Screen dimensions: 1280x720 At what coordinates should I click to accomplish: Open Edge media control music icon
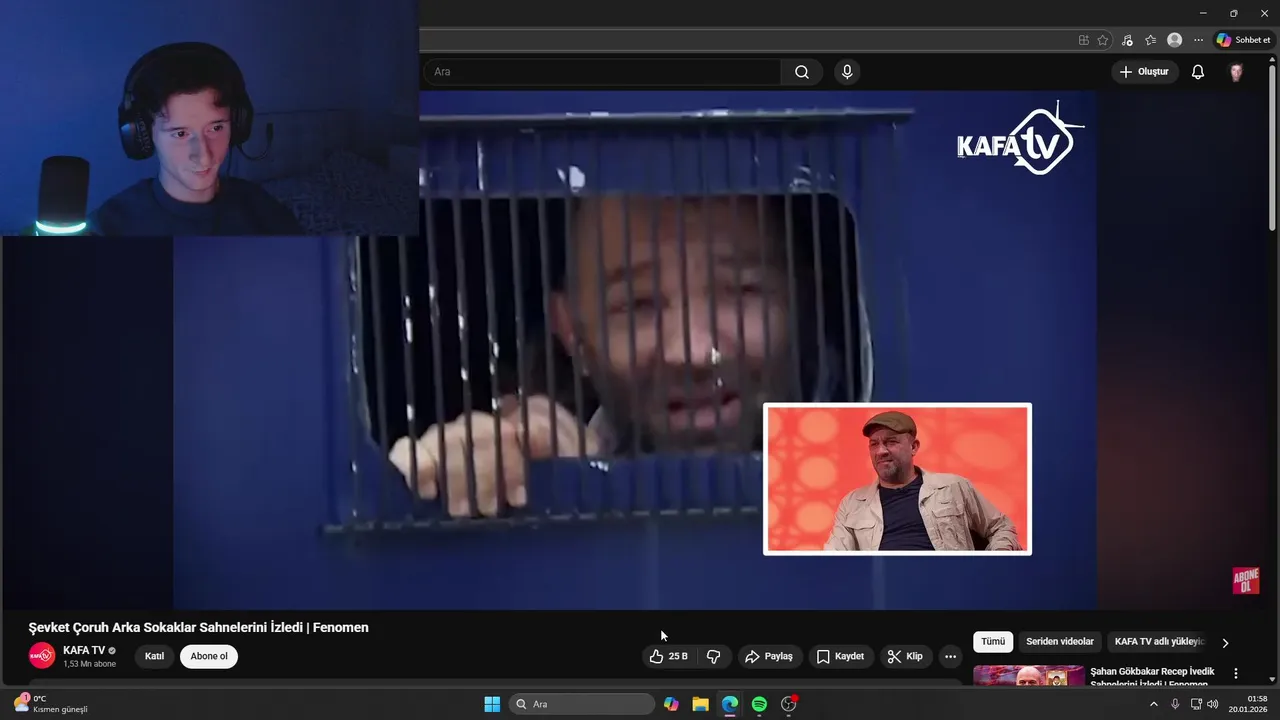[x=1127, y=40]
